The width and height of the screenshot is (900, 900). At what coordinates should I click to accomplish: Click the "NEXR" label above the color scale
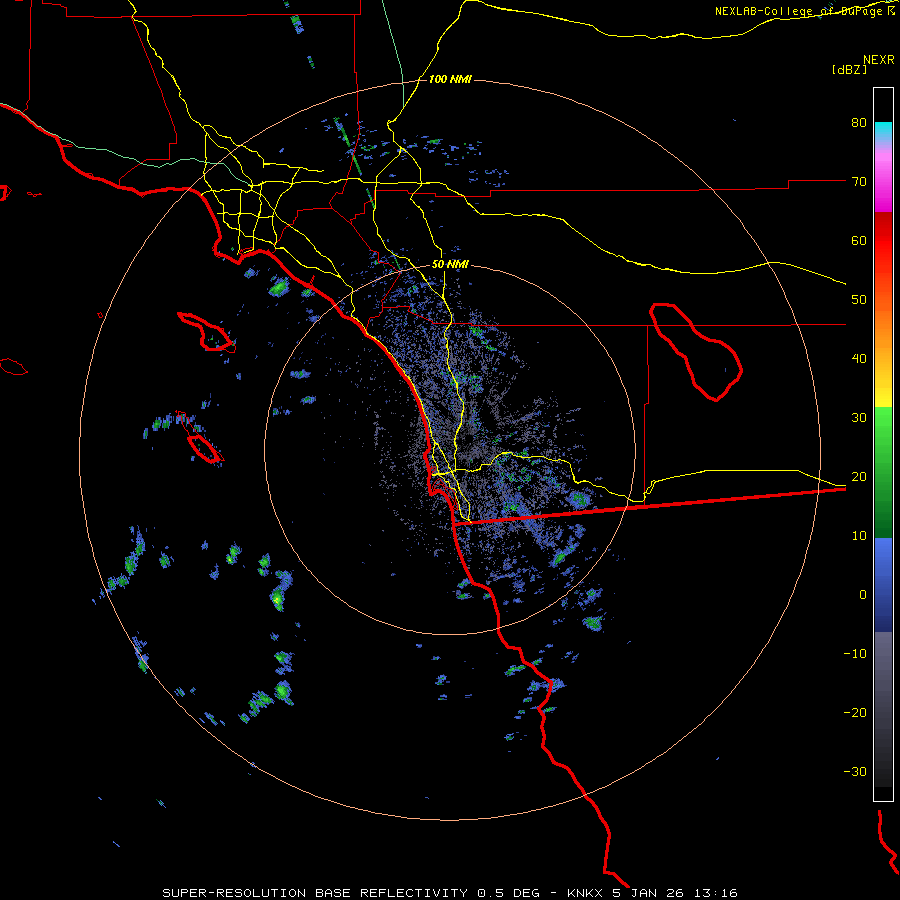point(878,60)
